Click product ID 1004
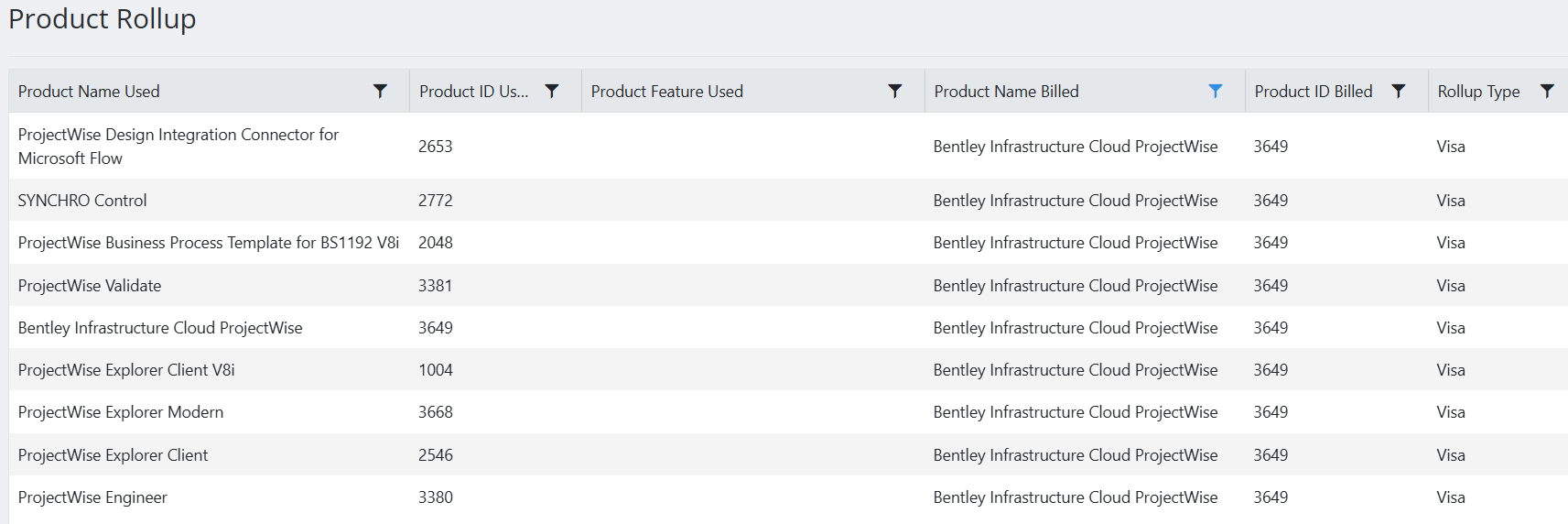 pyautogui.click(x=436, y=370)
